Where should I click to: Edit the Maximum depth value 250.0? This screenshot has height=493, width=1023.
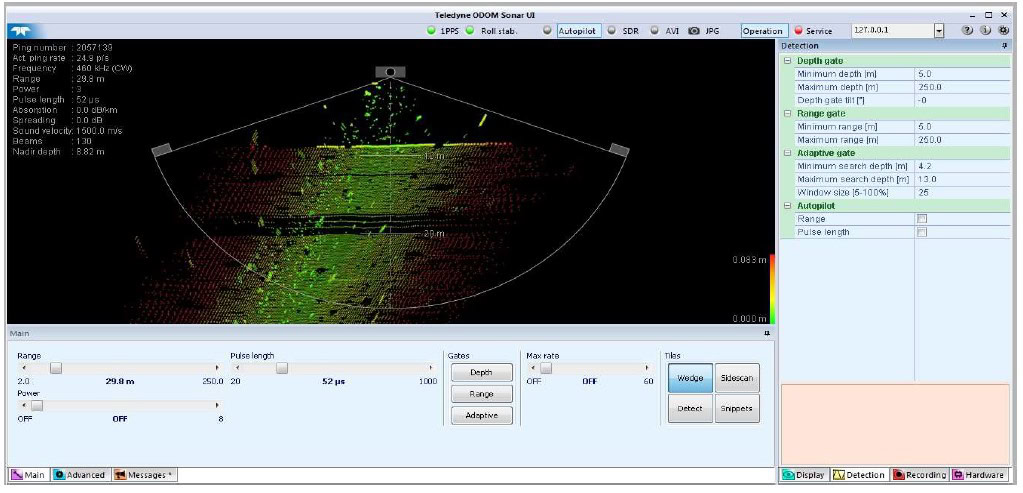point(962,87)
